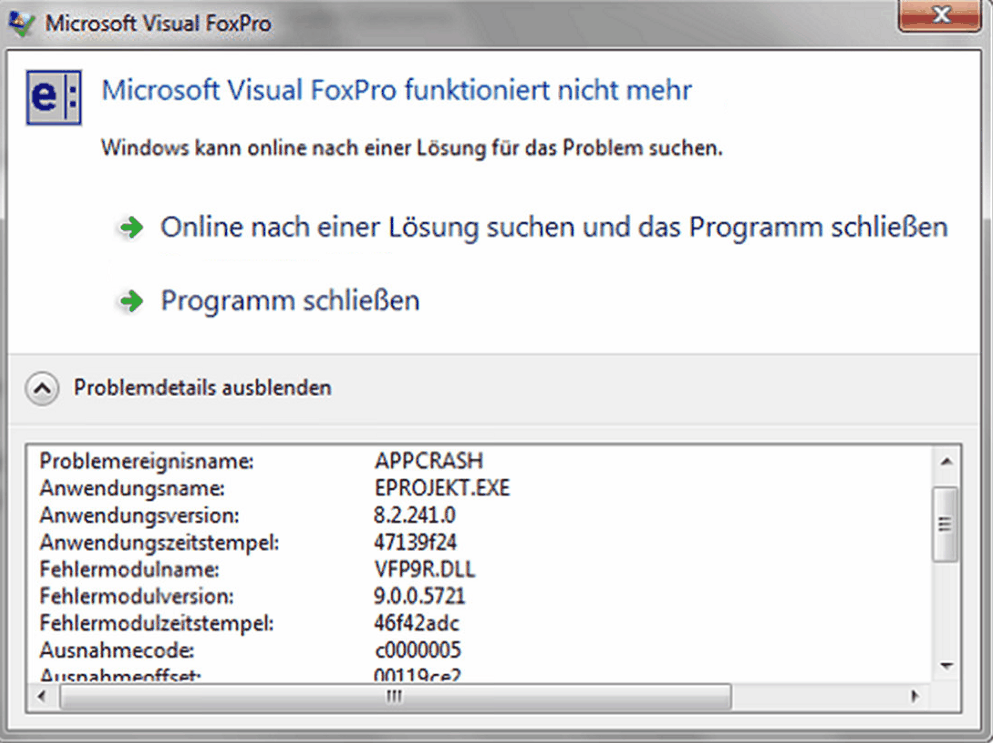This screenshot has width=993, height=743.
Task: Click the Fehlermodulname label
Action: pyautogui.click(x=129, y=570)
